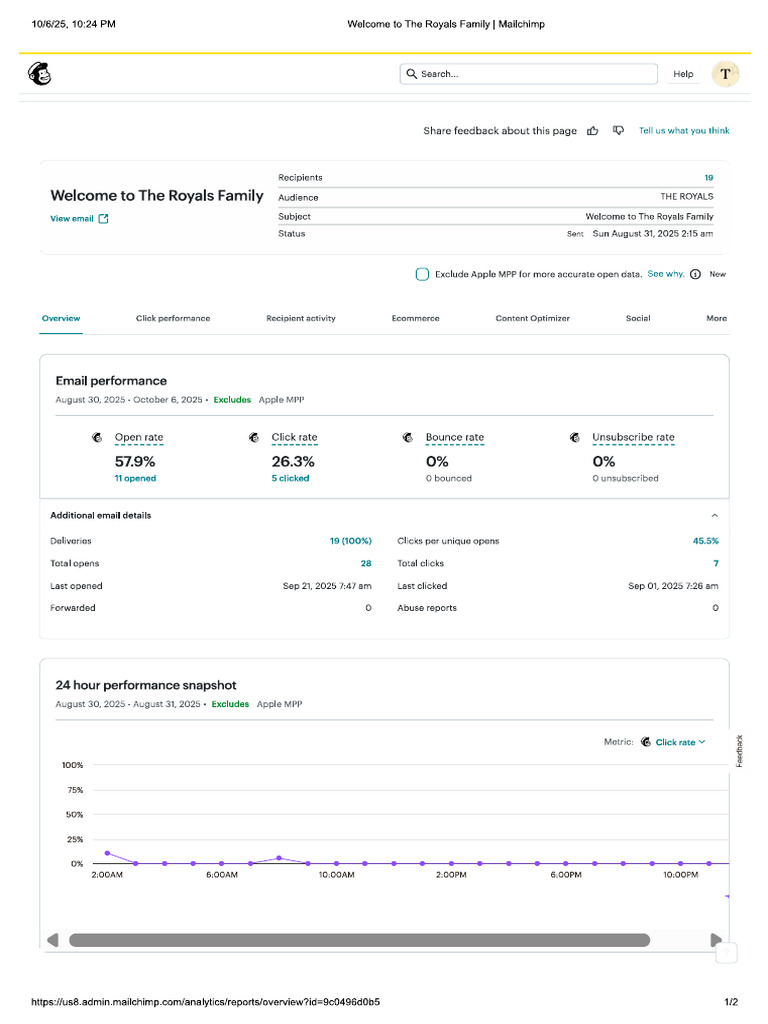Click recipients count 19
The width and height of the screenshot is (768, 1024).
(709, 178)
